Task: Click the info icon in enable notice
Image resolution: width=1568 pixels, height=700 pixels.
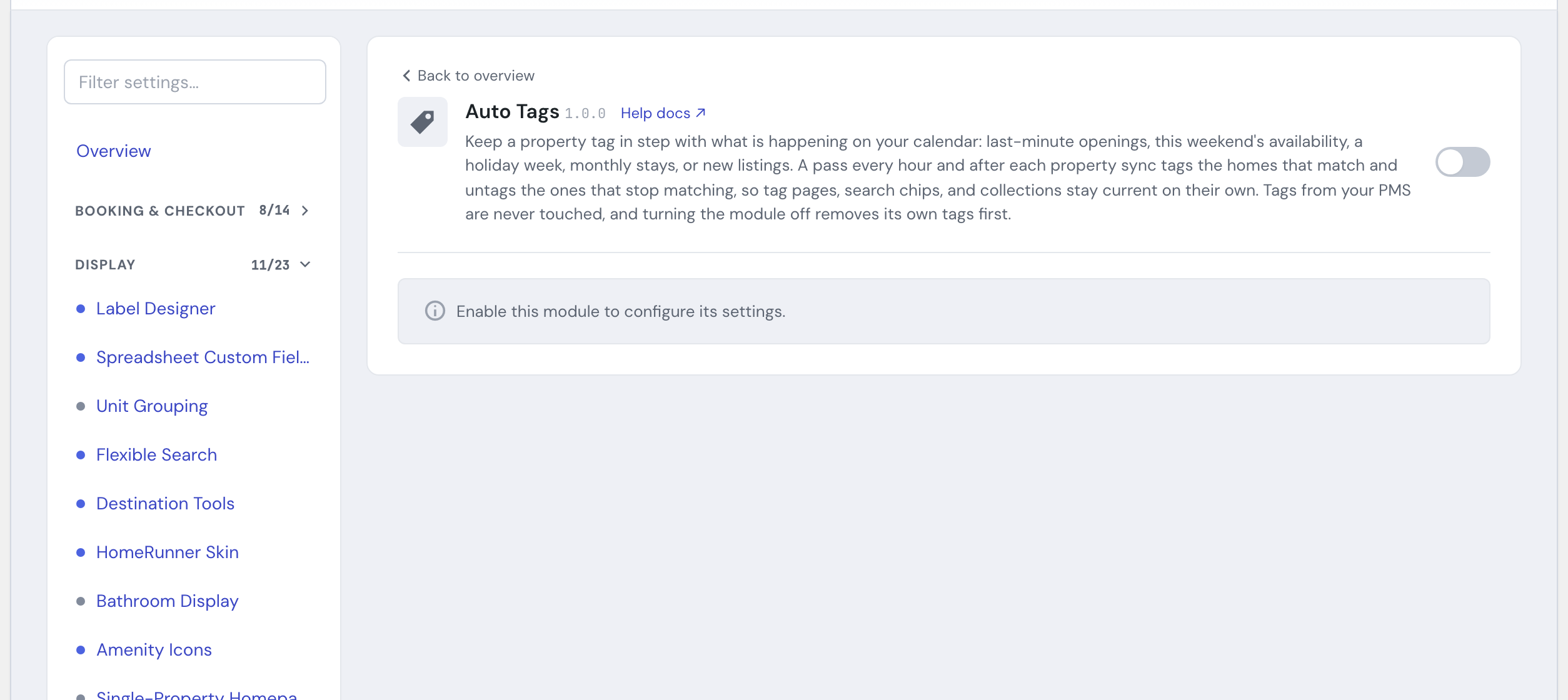Action: (435, 311)
